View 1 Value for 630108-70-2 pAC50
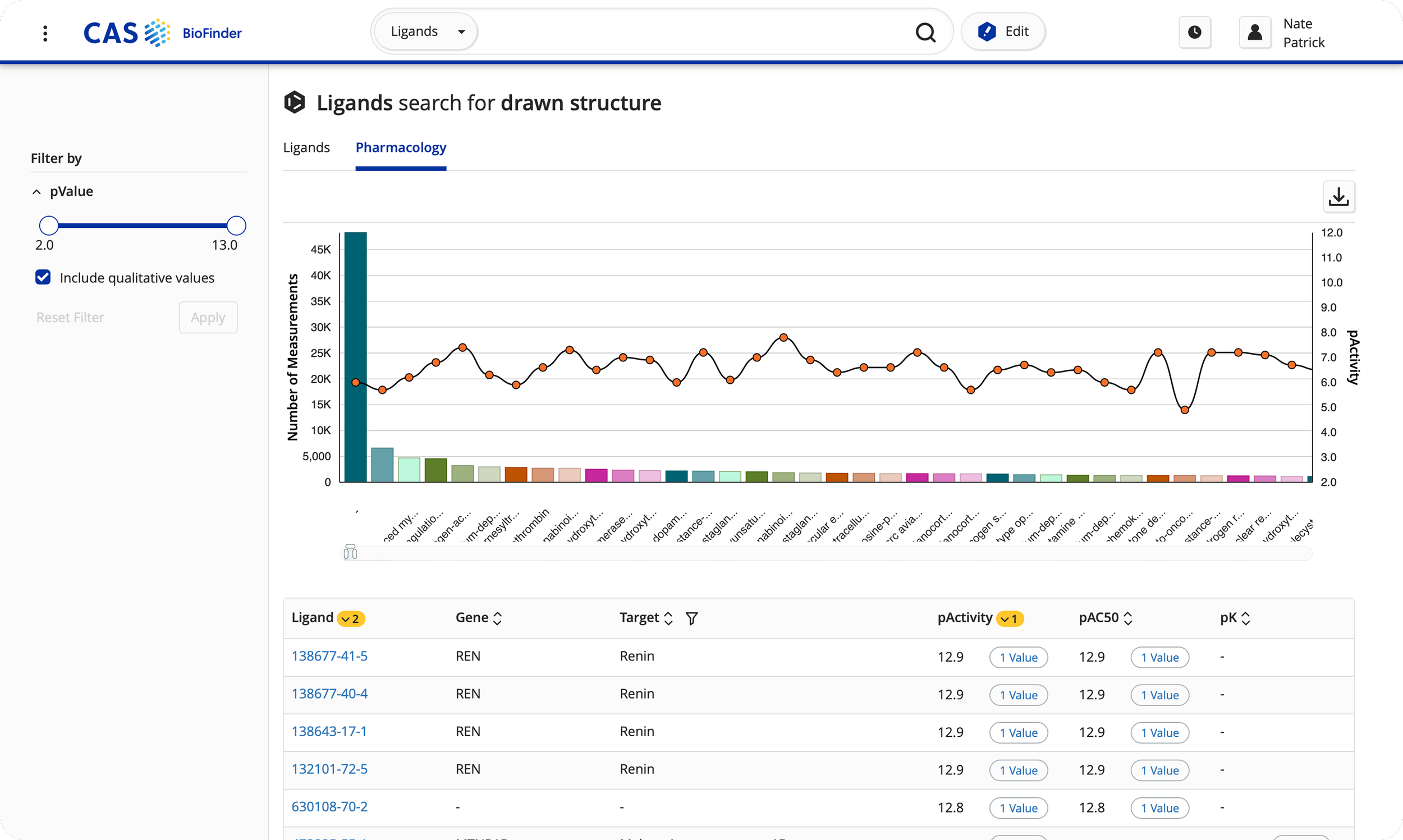The image size is (1403, 840). (x=1159, y=808)
